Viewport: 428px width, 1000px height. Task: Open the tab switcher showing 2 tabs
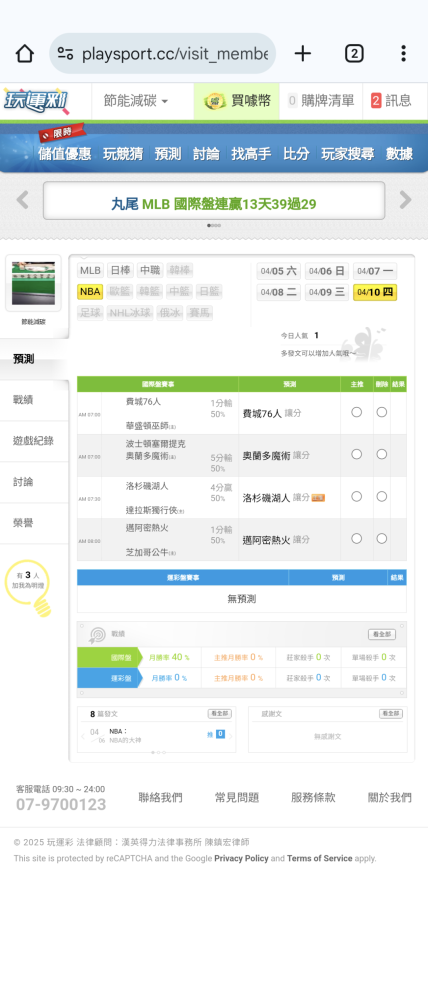point(354,54)
